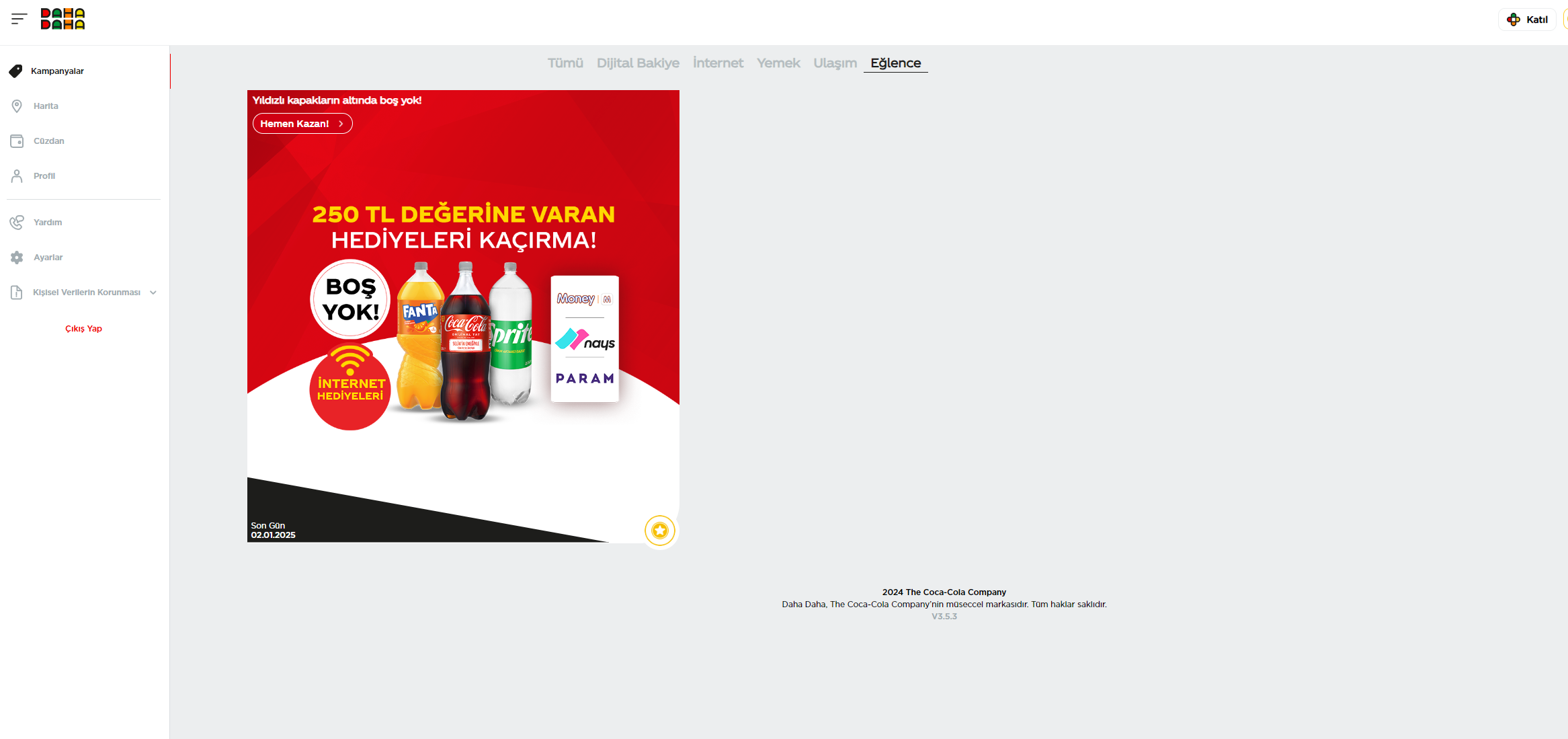
Task: Switch to the Tümü tab
Action: pos(565,63)
